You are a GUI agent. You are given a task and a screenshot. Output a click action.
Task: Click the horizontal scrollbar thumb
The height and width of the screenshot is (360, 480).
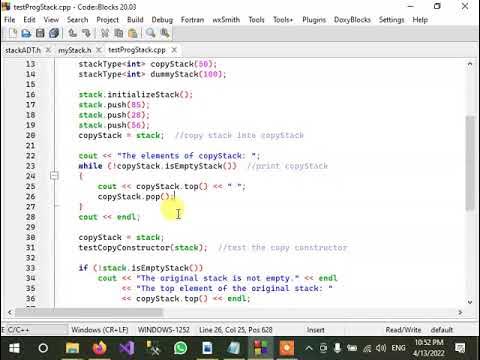[x=89, y=312]
